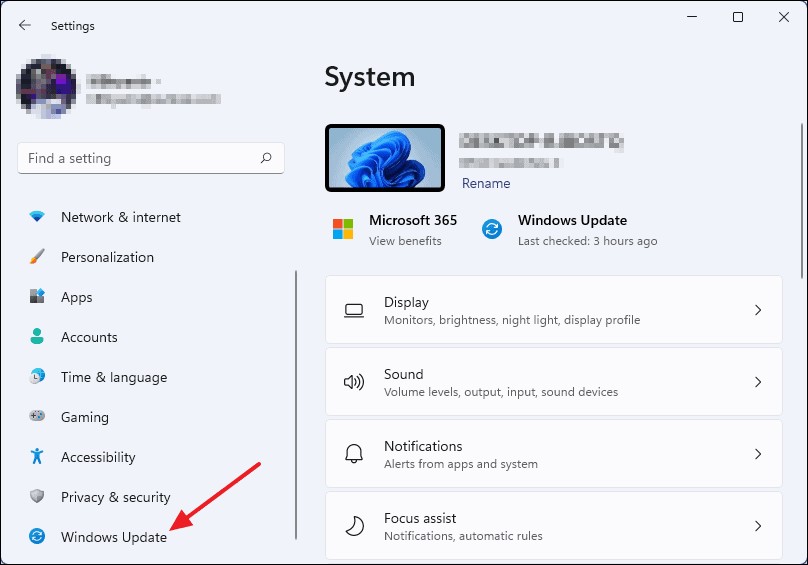Open the Notifications settings row
The image size is (808, 565).
coord(554,454)
